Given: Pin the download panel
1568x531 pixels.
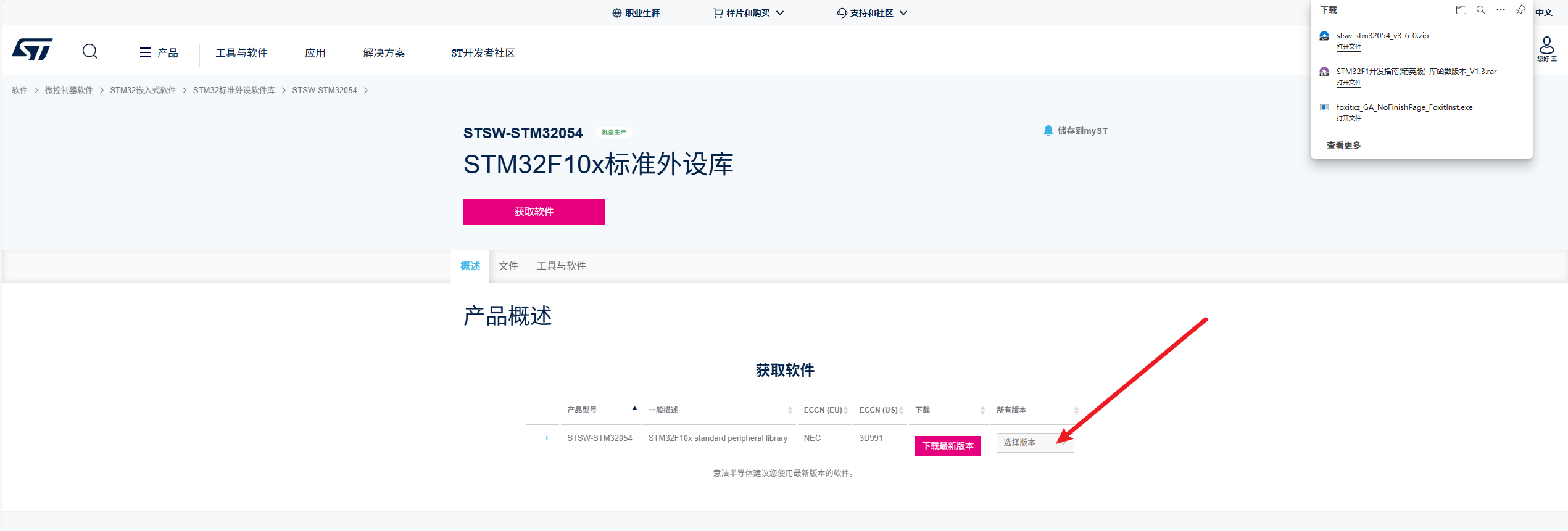Looking at the screenshot, I should (1520, 10).
